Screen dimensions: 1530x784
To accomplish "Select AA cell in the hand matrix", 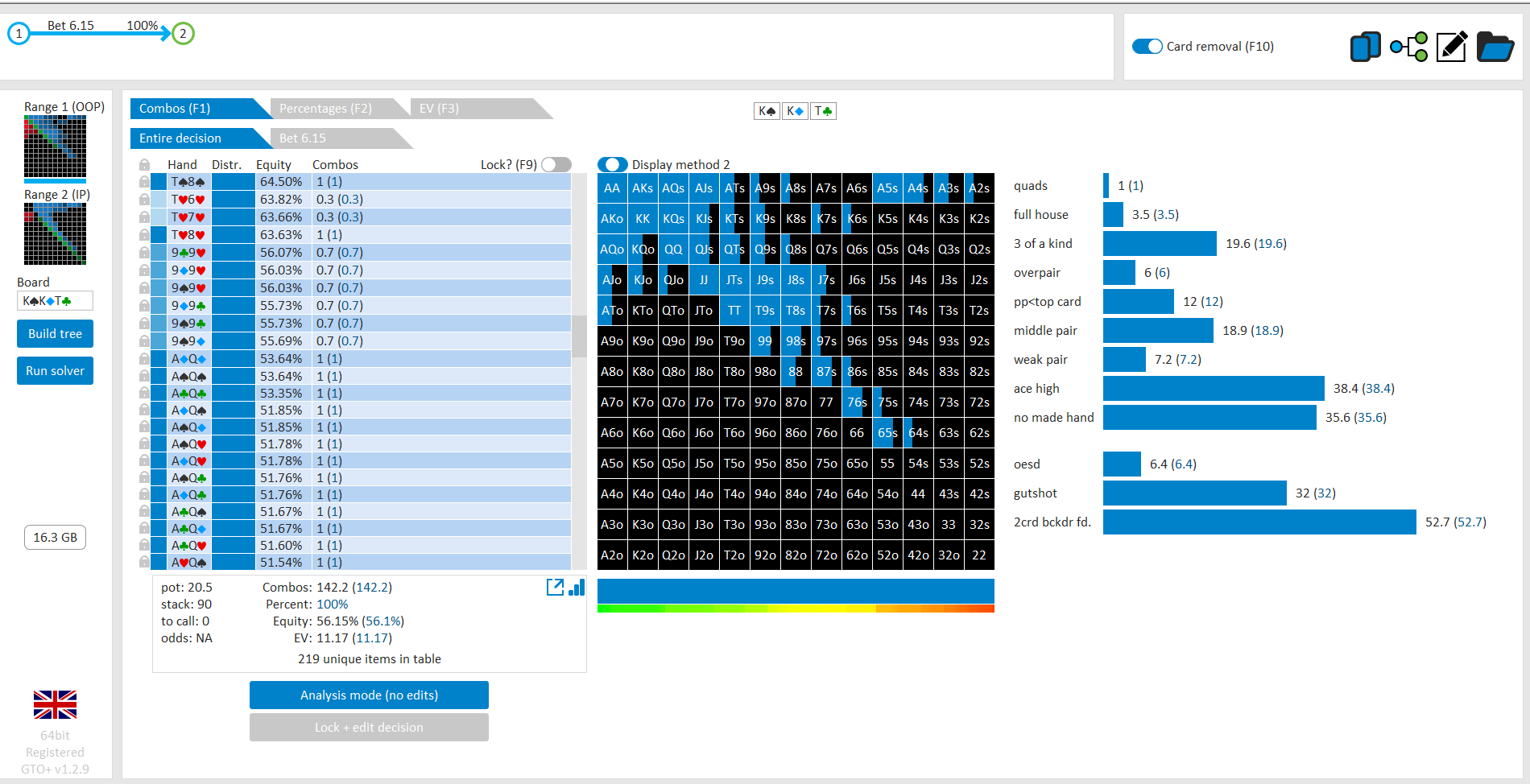I will tap(612, 188).
